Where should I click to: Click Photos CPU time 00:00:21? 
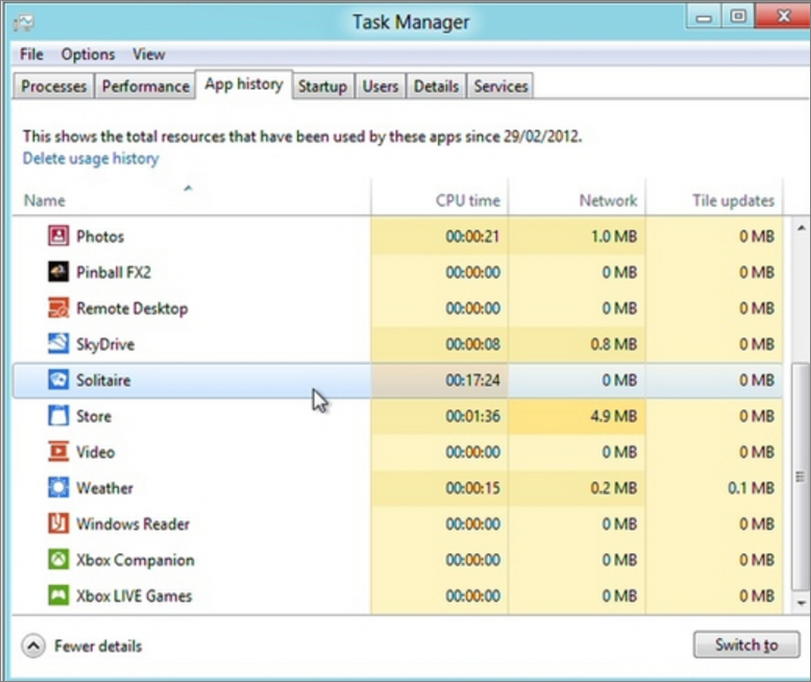473,236
